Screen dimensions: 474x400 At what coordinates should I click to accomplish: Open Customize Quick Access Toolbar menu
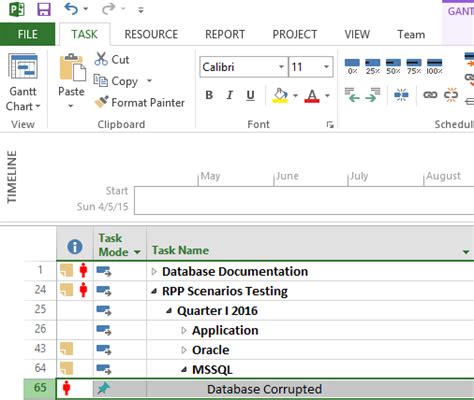pos(141,10)
